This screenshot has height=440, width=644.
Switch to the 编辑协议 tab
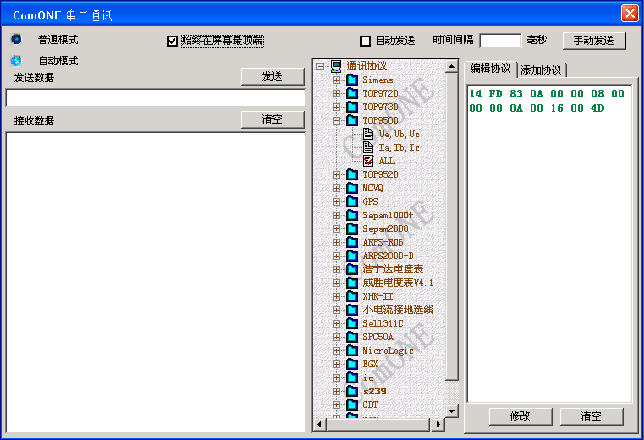pyautogui.click(x=490, y=68)
